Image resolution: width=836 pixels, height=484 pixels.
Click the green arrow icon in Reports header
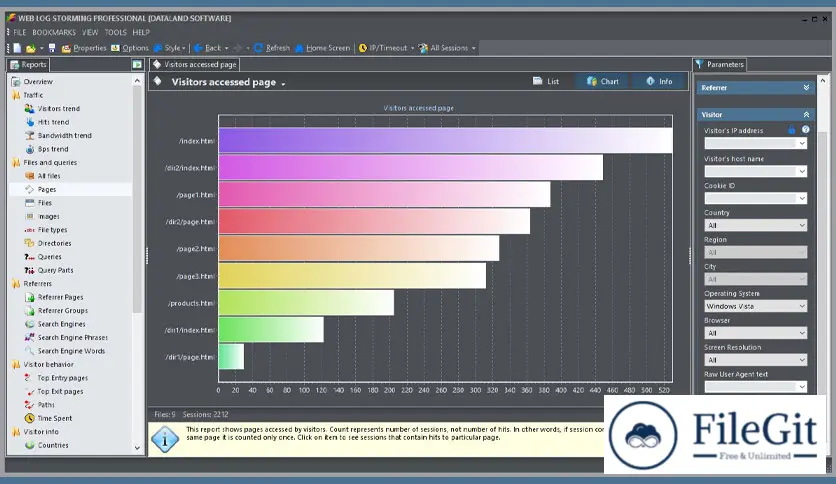tap(137, 64)
